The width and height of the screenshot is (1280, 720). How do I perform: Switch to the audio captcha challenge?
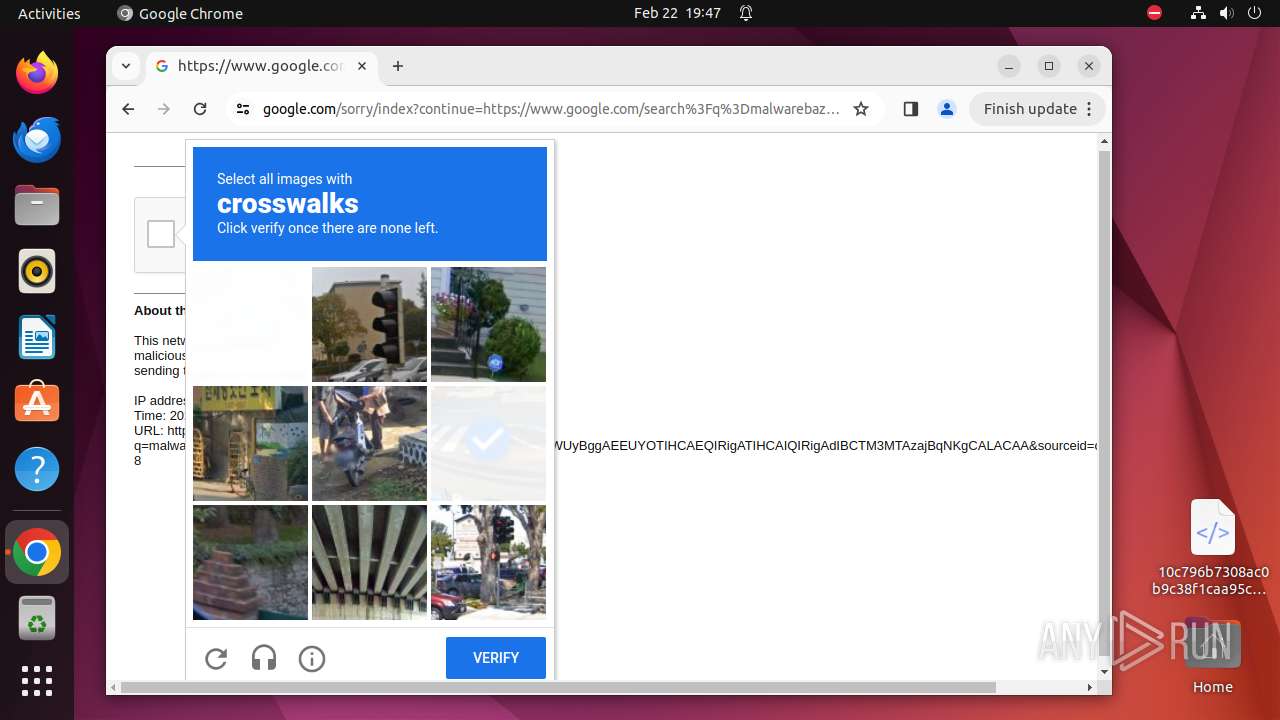click(264, 658)
